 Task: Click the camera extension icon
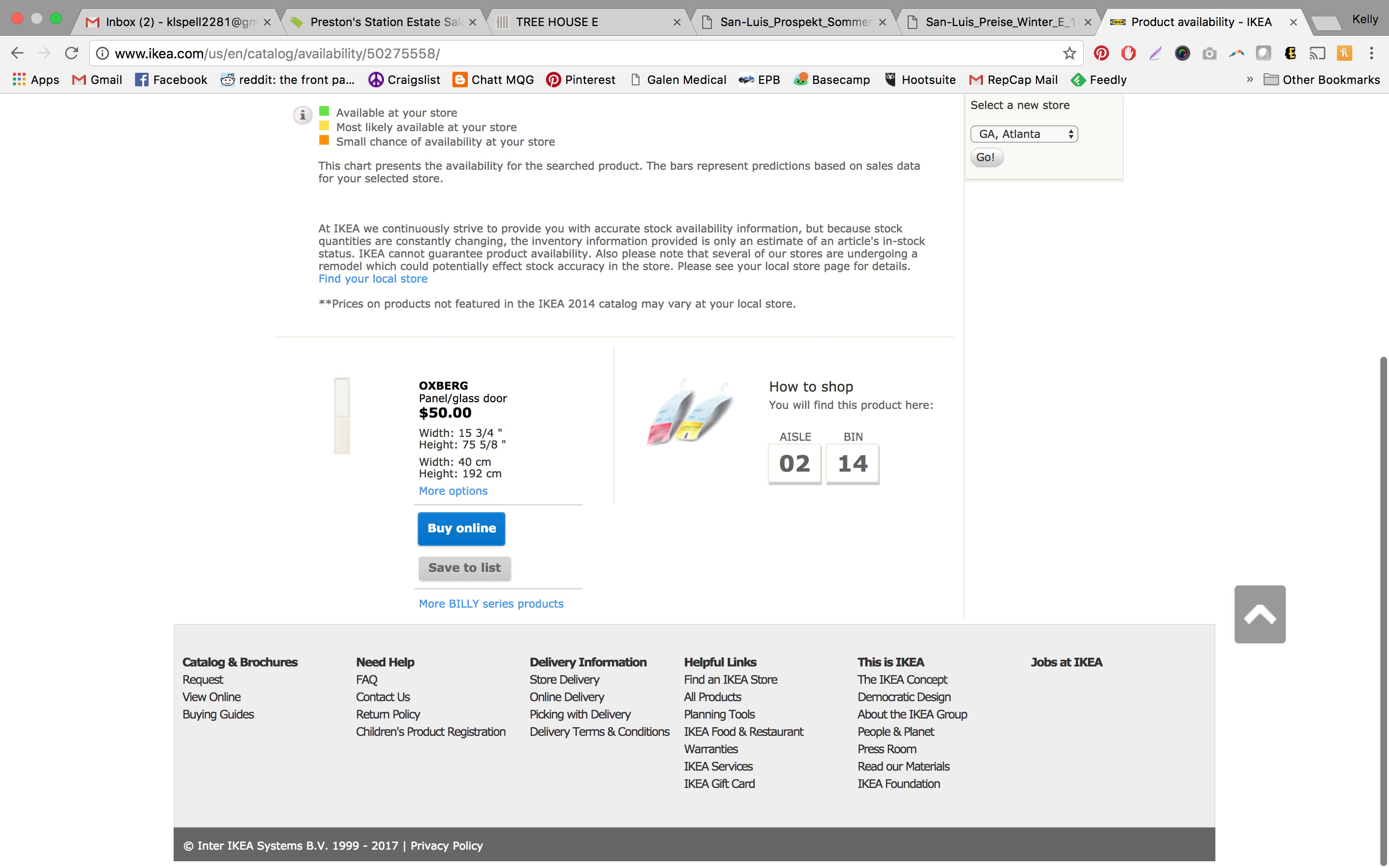pyautogui.click(x=1209, y=54)
